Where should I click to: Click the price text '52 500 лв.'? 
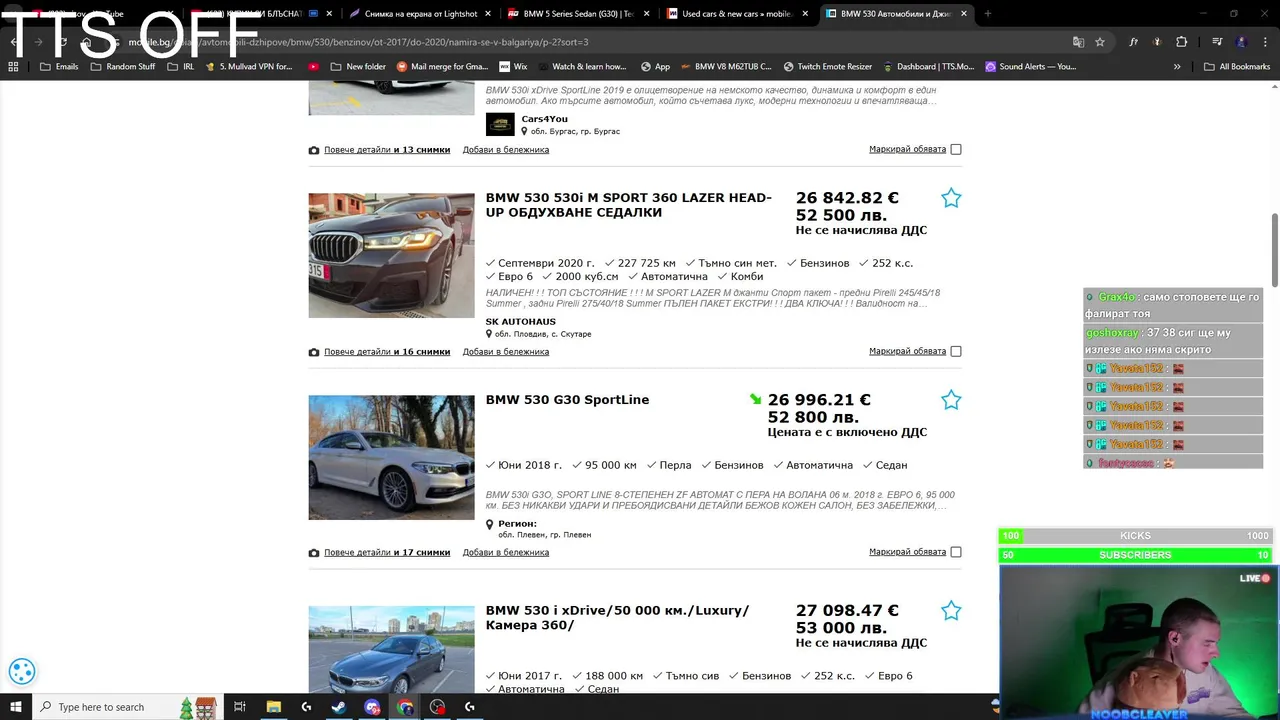[840, 215]
